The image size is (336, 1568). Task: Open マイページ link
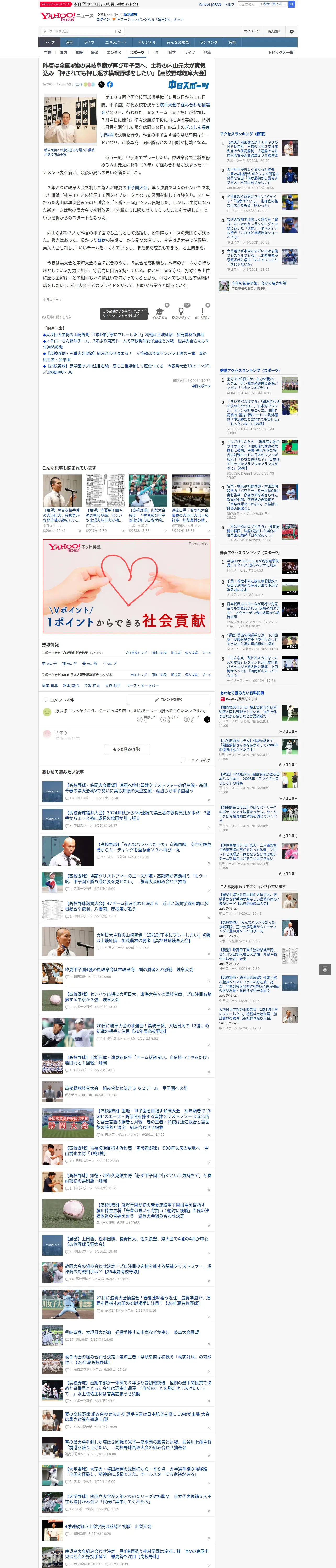click(x=251, y=32)
